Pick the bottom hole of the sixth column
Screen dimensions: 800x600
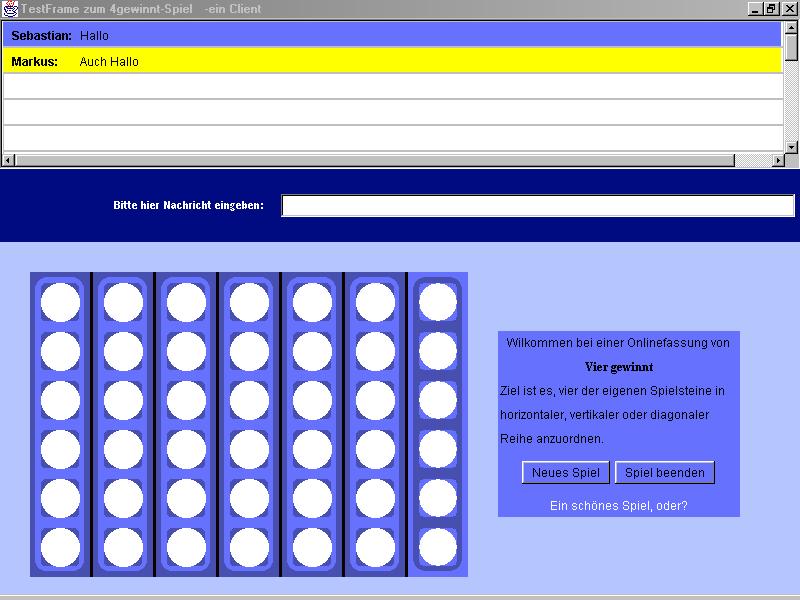coord(375,547)
